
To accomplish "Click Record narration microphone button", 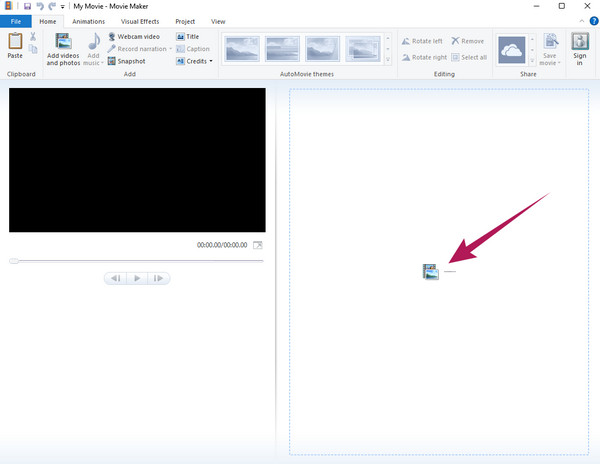I will [137, 49].
